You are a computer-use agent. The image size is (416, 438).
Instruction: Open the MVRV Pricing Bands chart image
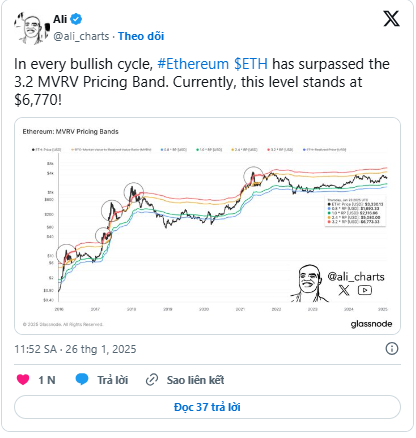[207, 226]
